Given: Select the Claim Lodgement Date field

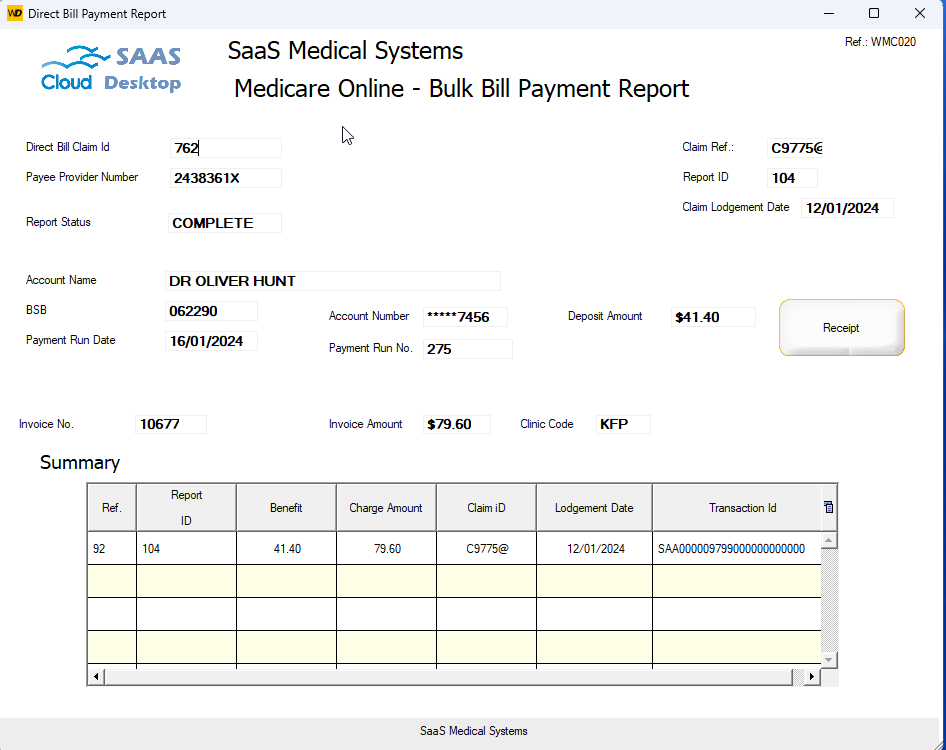Looking at the screenshot, I should 847,208.
